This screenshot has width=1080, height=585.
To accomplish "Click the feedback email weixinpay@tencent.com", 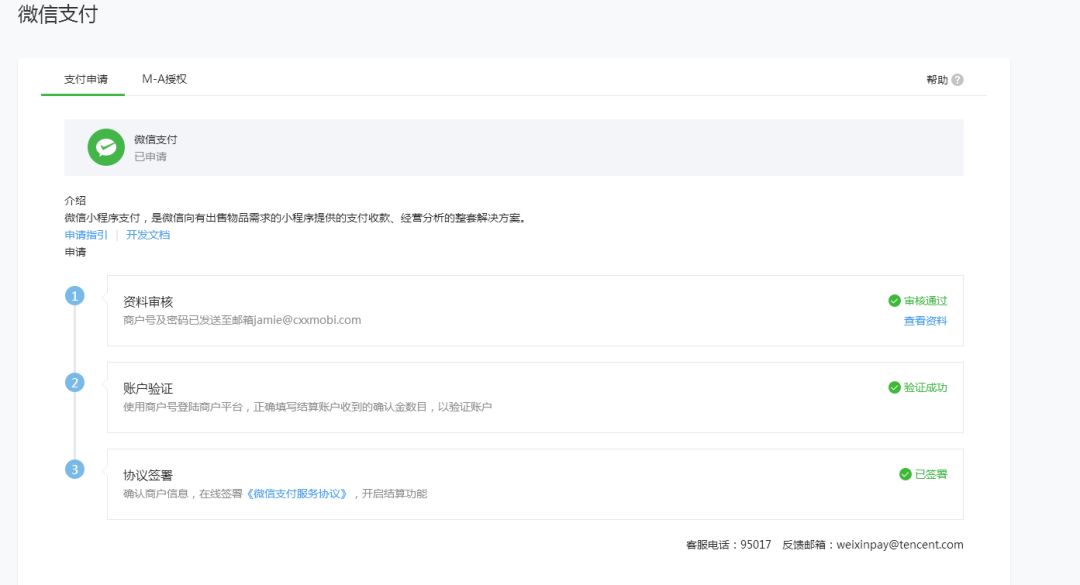I will click(x=900, y=544).
